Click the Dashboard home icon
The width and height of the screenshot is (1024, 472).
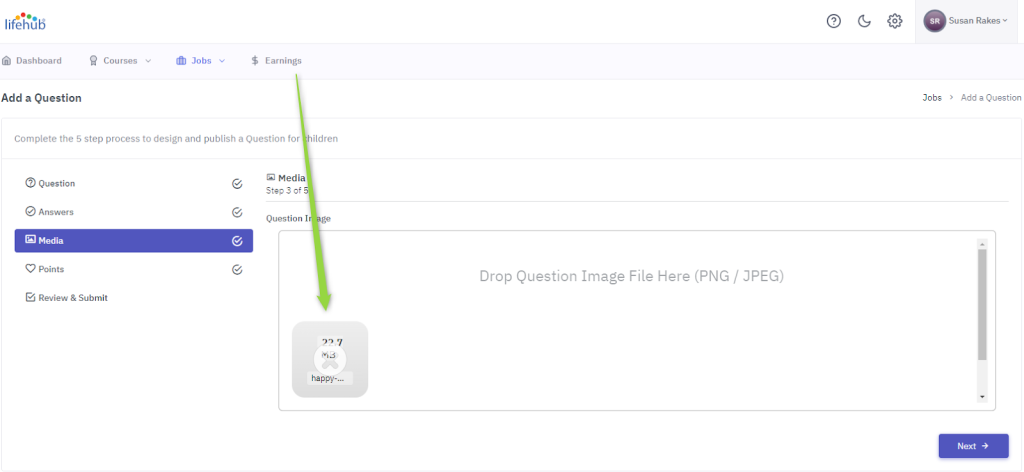(x=7, y=61)
